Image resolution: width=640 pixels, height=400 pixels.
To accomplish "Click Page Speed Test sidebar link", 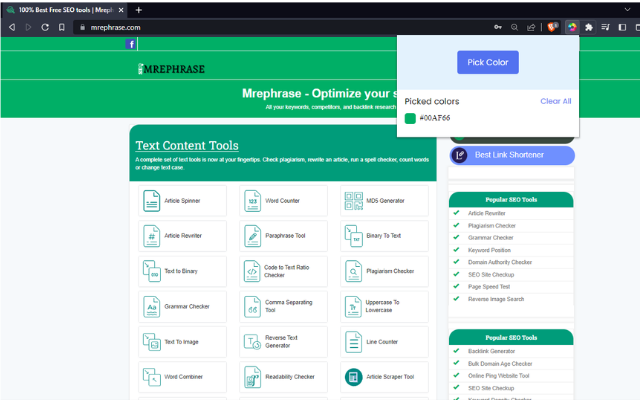I will tap(489, 287).
